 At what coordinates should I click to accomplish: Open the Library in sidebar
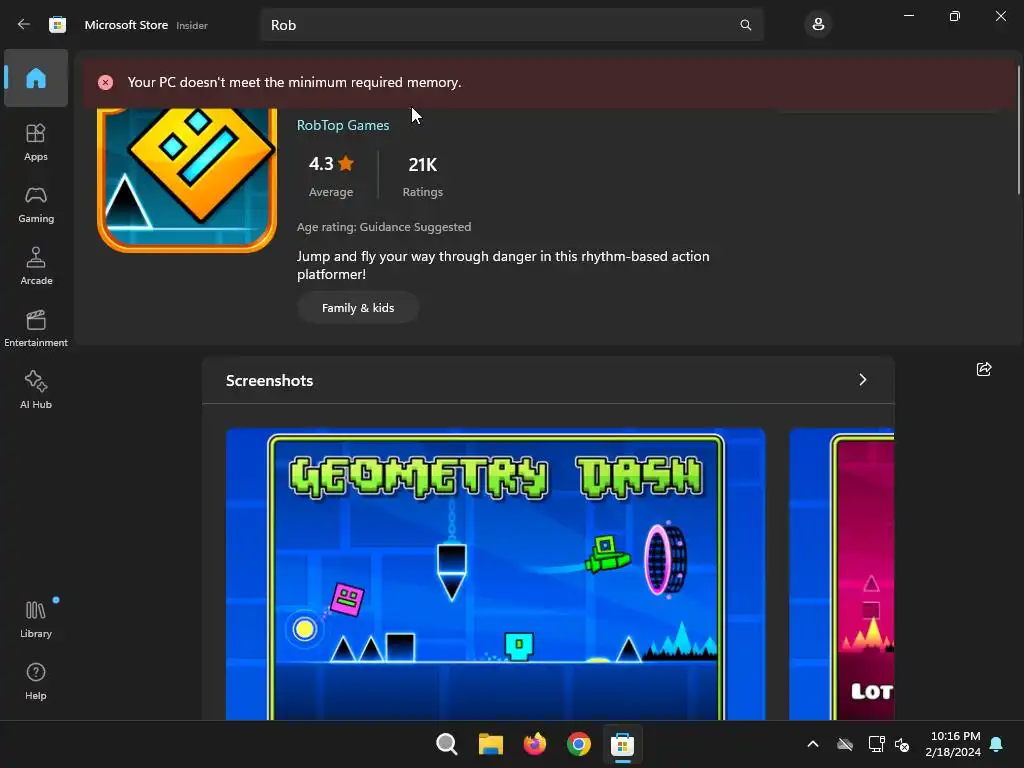[36, 619]
